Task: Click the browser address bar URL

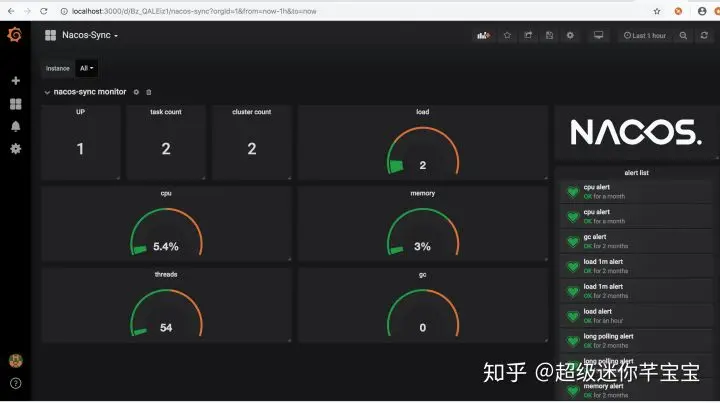Action: [194, 11]
